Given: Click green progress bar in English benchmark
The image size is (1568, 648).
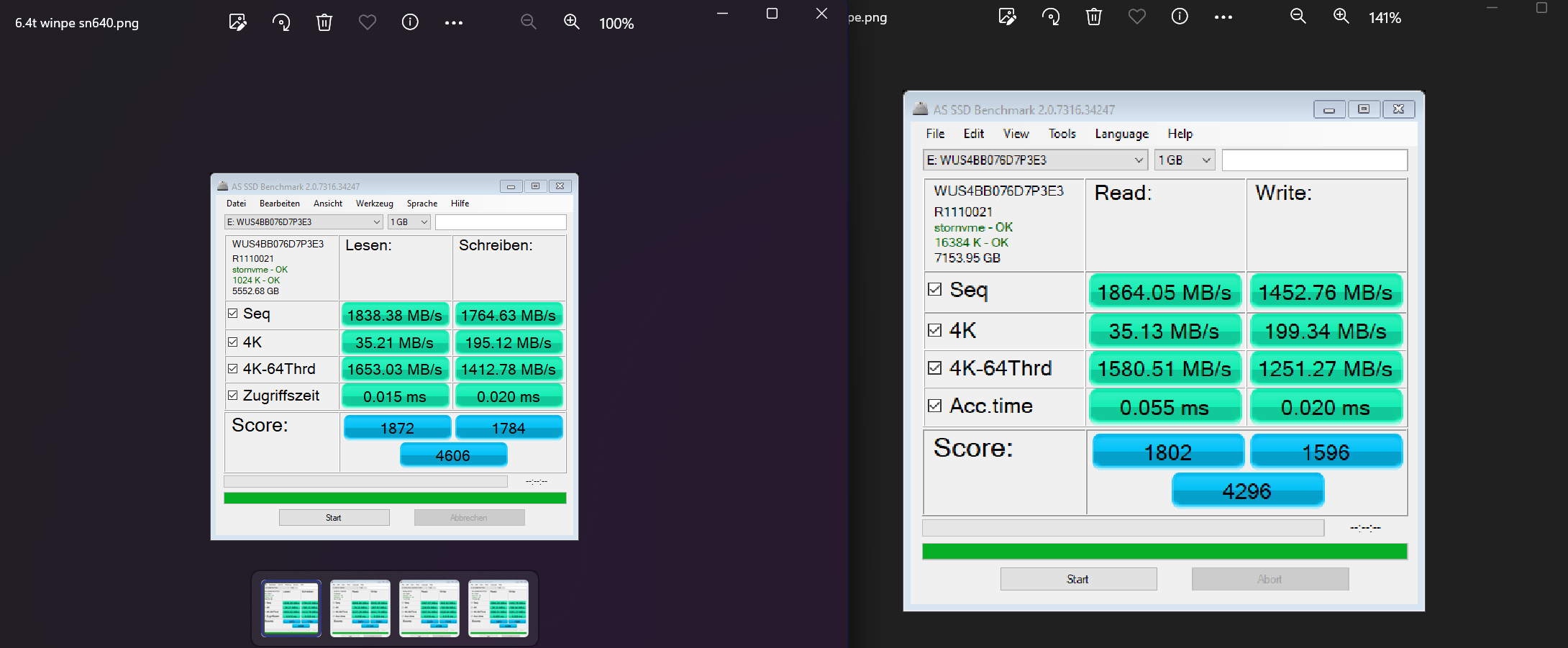Looking at the screenshot, I should (x=1164, y=552).
